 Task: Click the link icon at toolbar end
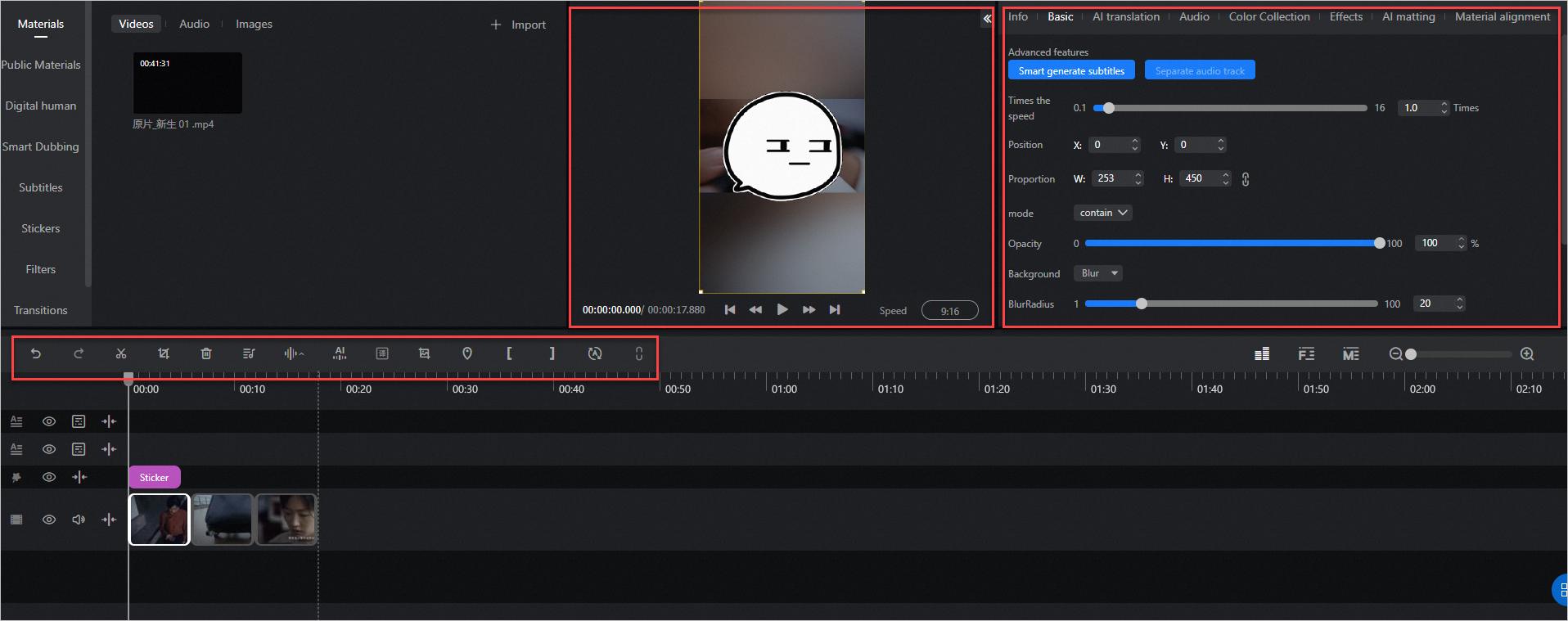(x=639, y=353)
